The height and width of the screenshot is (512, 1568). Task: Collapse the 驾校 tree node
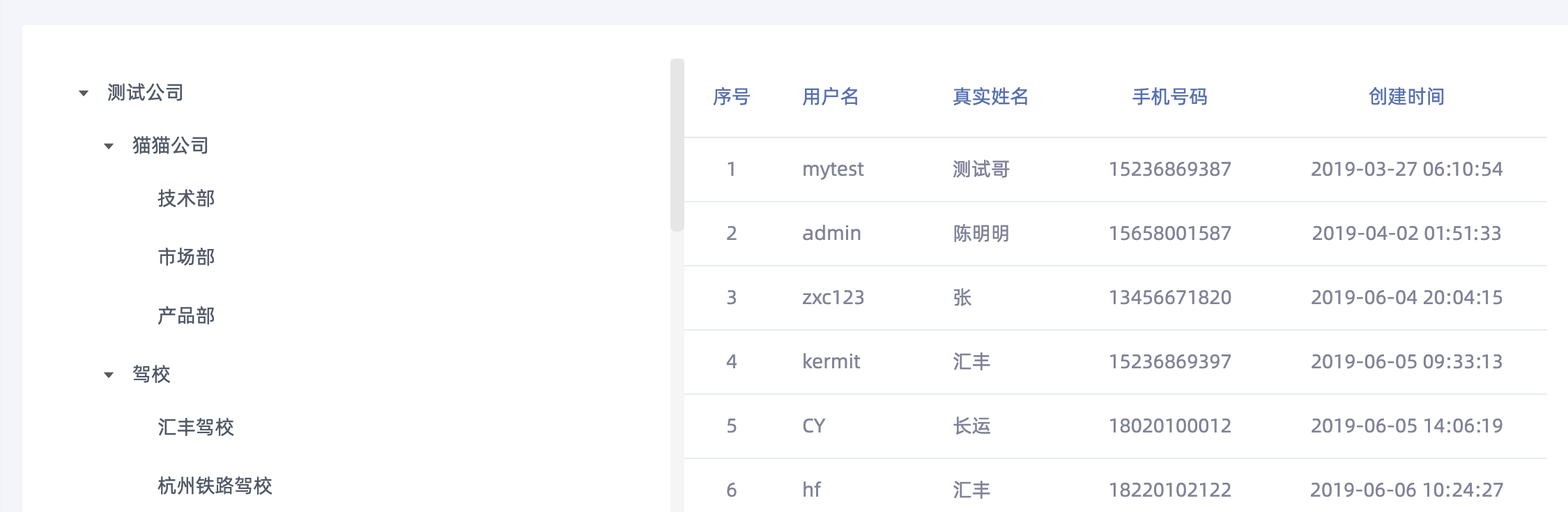(109, 375)
